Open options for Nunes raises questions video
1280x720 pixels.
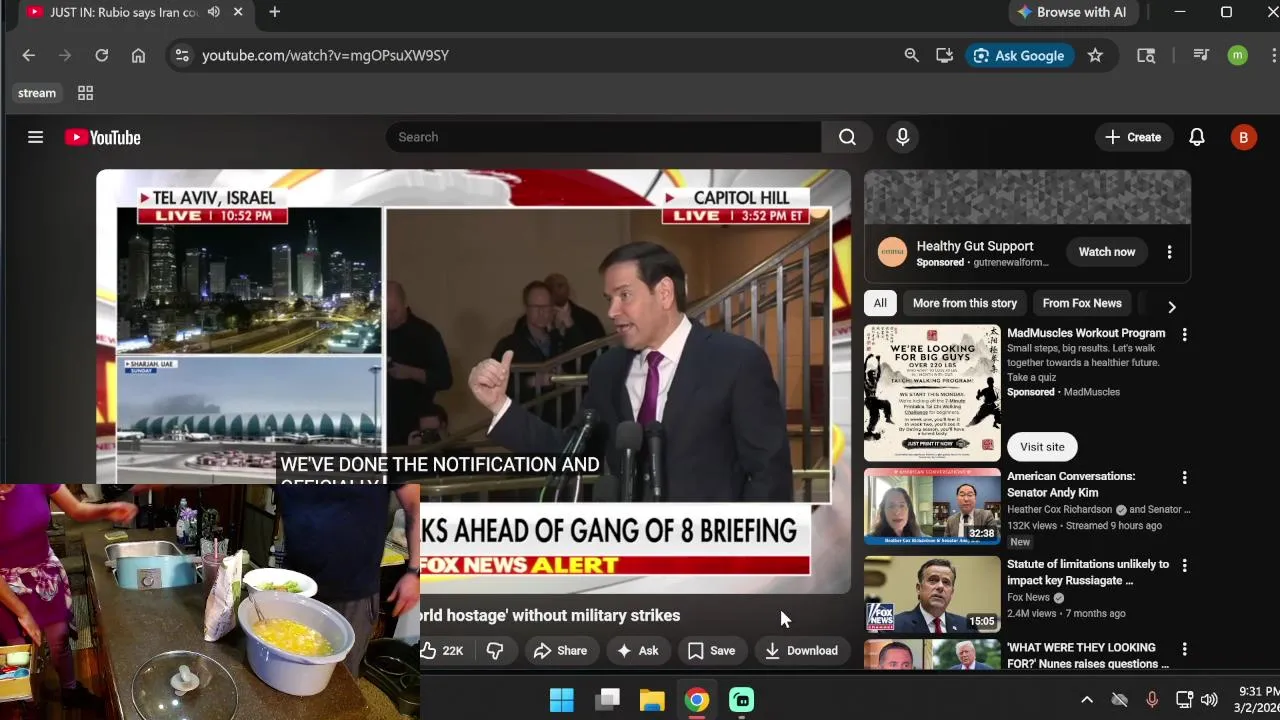click(x=1184, y=649)
